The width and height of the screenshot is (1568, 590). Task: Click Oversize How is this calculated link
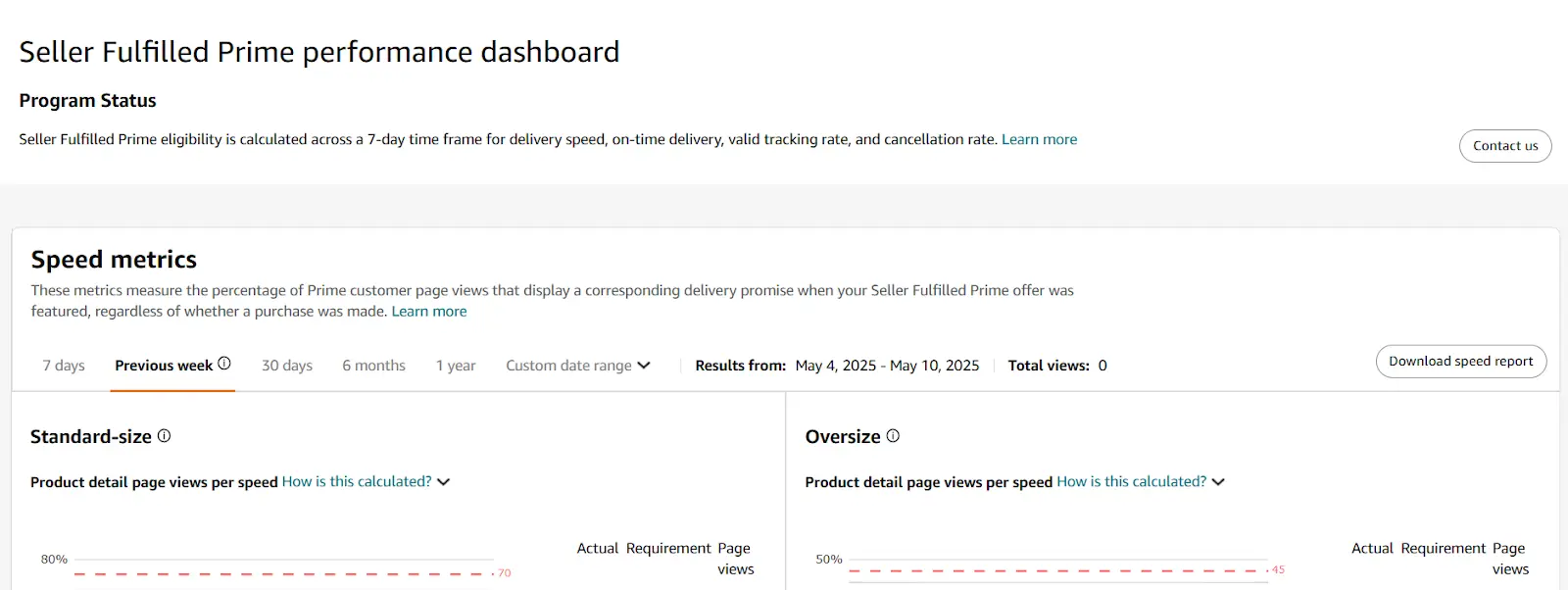point(1132,481)
